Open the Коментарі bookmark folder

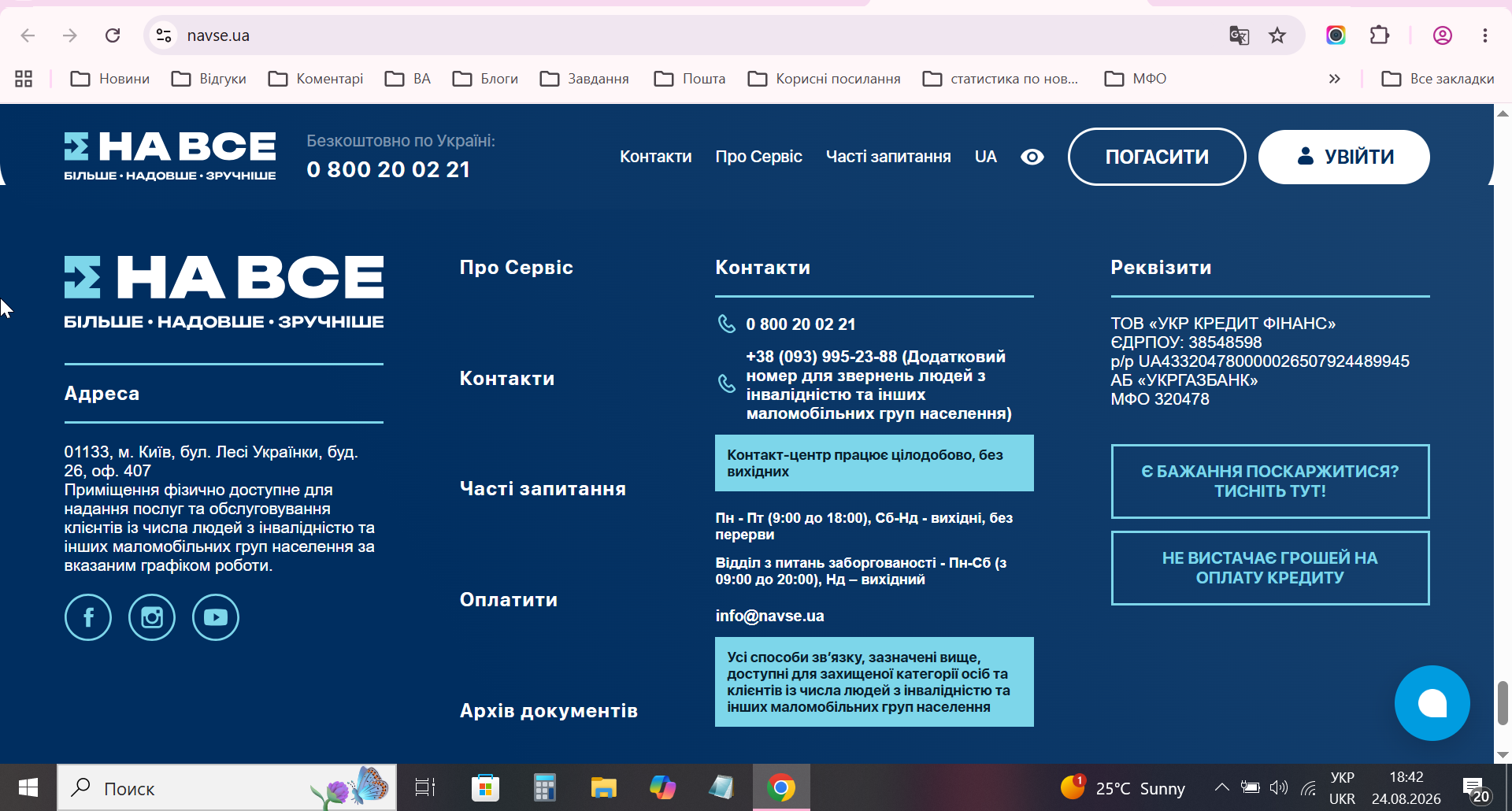pyautogui.click(x=316, y=79)
